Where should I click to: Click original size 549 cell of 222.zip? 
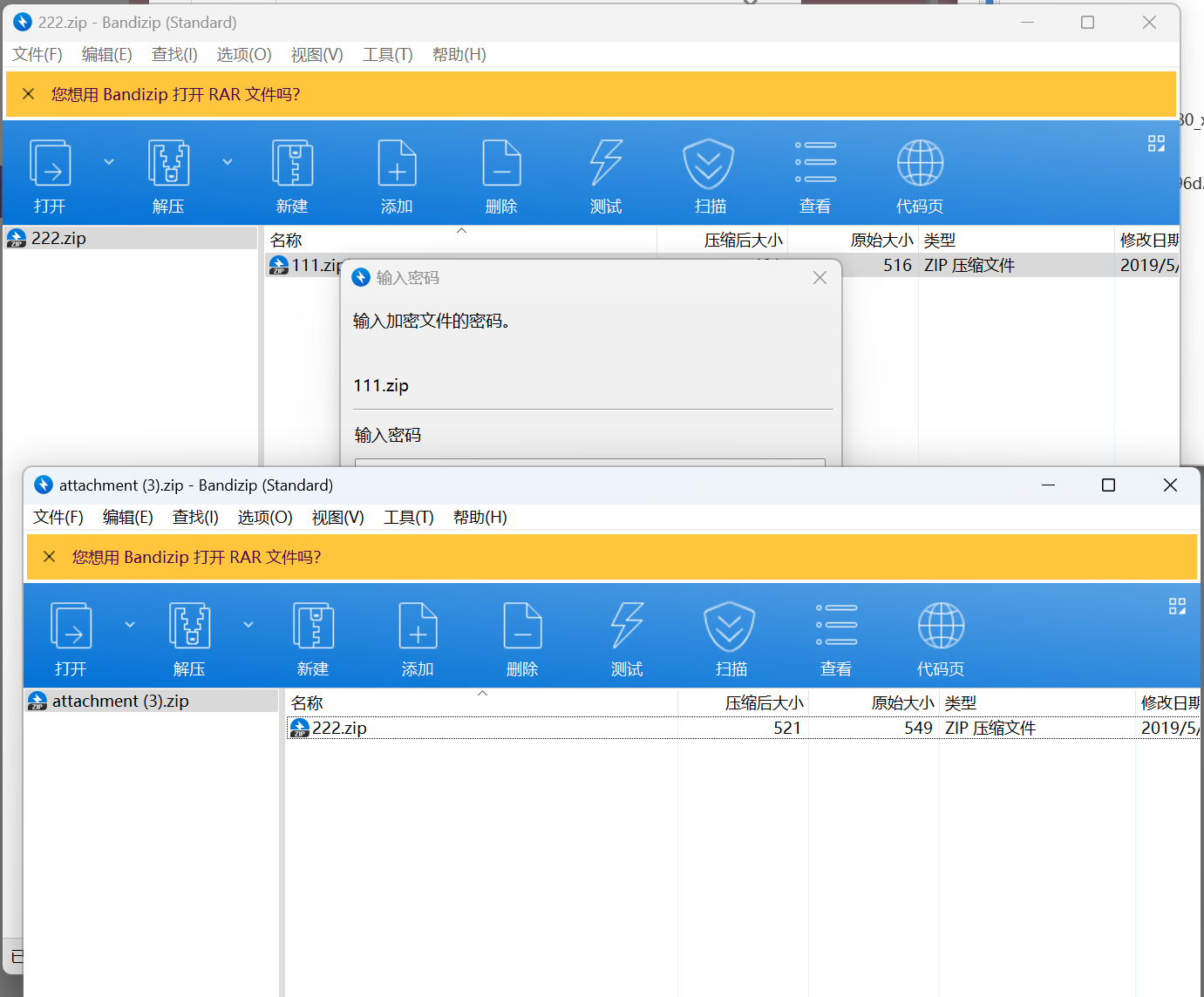(918, 728)
